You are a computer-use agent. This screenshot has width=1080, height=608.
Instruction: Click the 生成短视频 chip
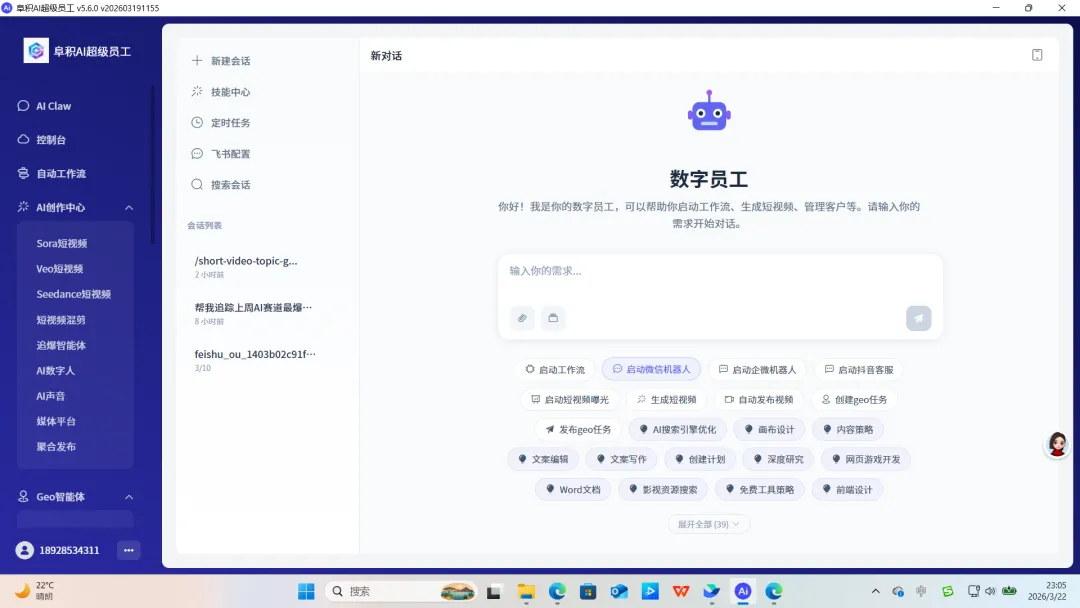pyautogui.click(x=667, y=399)
